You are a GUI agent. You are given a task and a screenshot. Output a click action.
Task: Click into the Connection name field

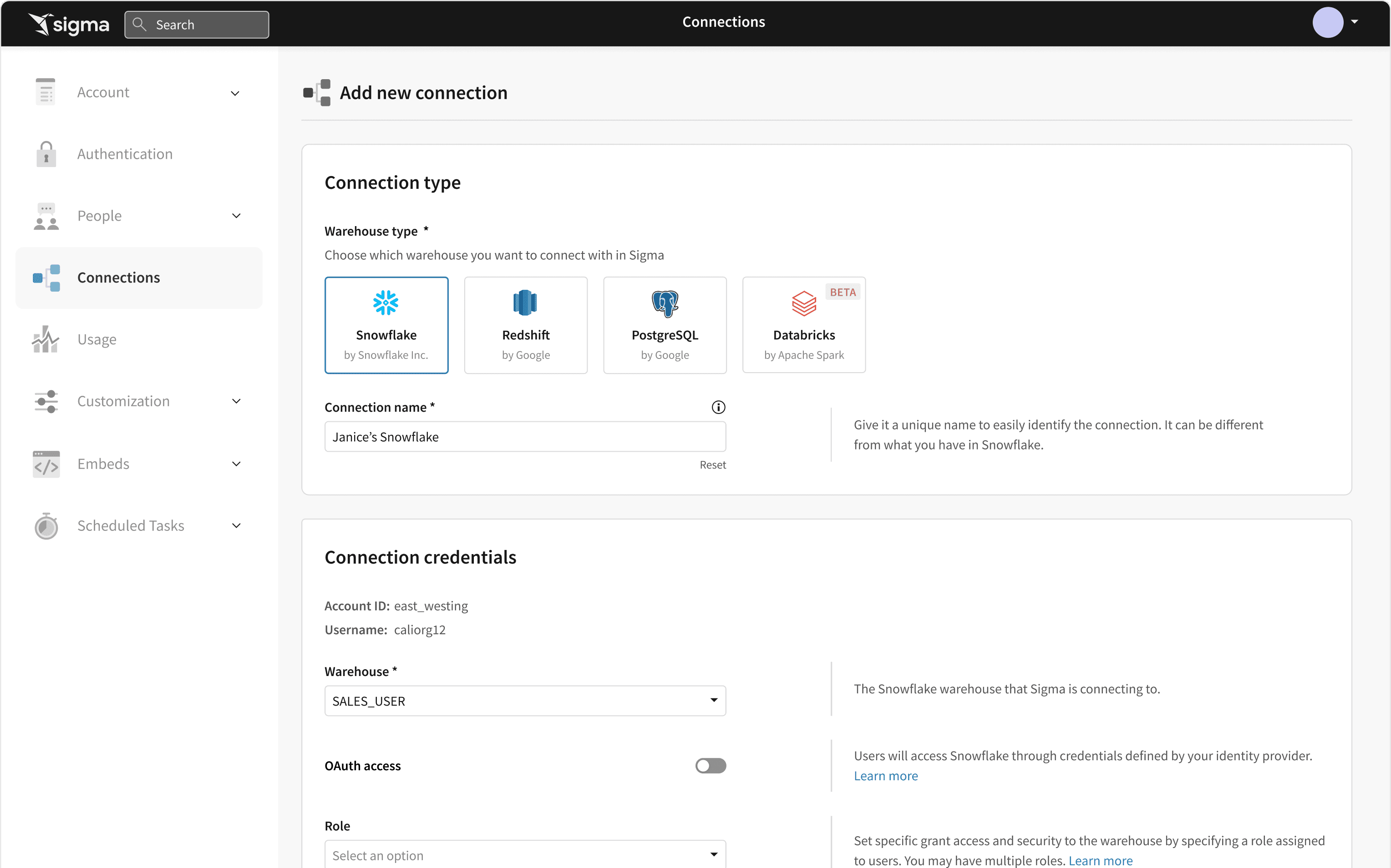coord(525,437)
